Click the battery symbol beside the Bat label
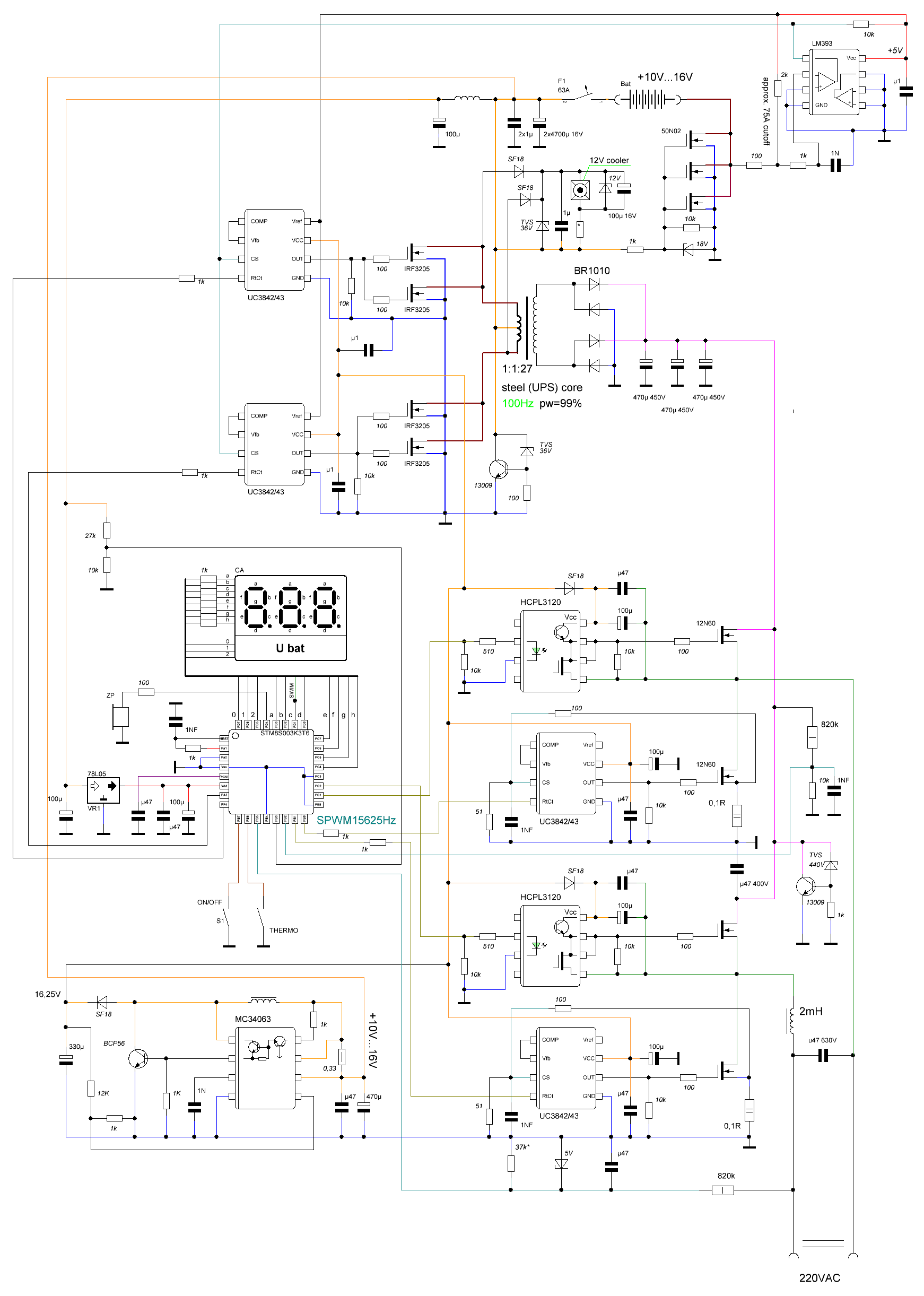The image size is (924, 1296). tap(648, 100)
